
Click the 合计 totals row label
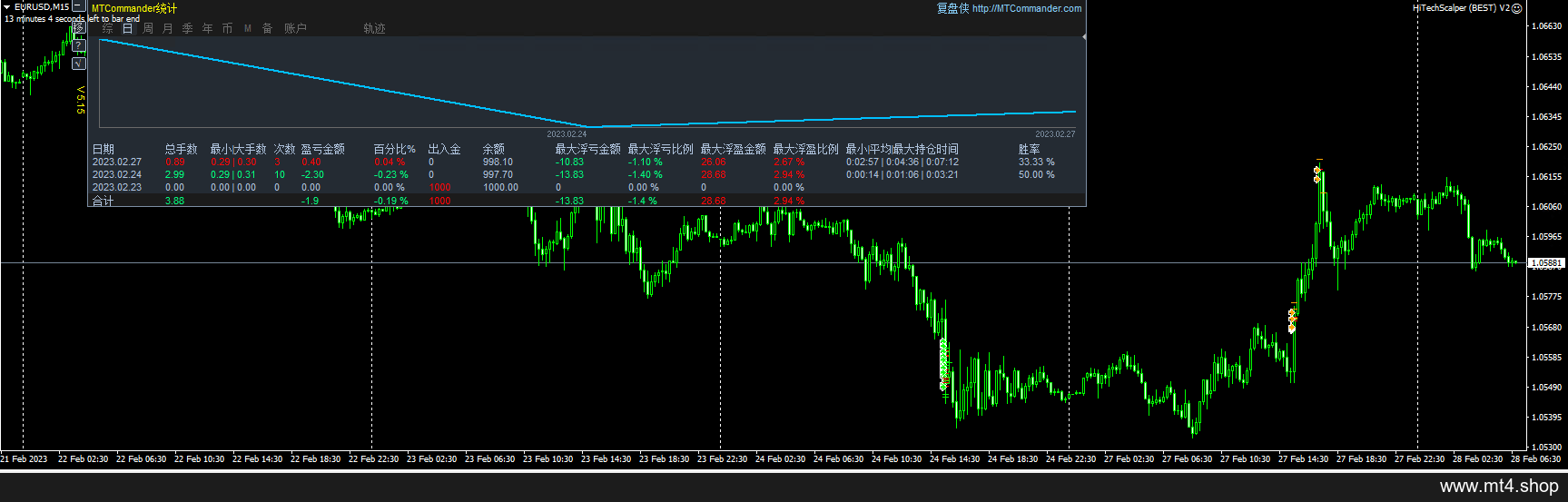point(103,201)
